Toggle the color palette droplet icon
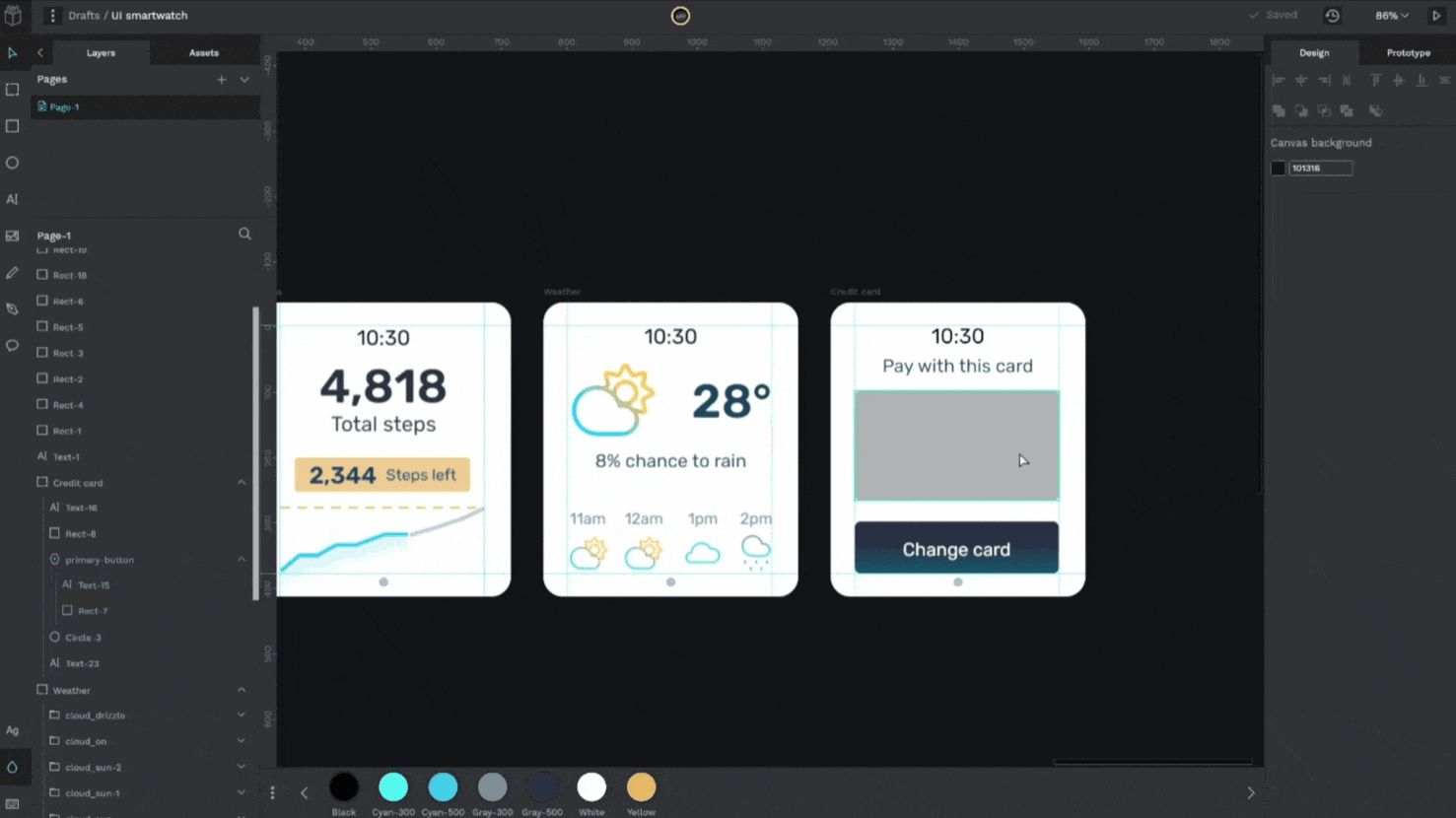The width and height of the screenshot is (1456, 818). pyautogui.click(x=13, y=767)
